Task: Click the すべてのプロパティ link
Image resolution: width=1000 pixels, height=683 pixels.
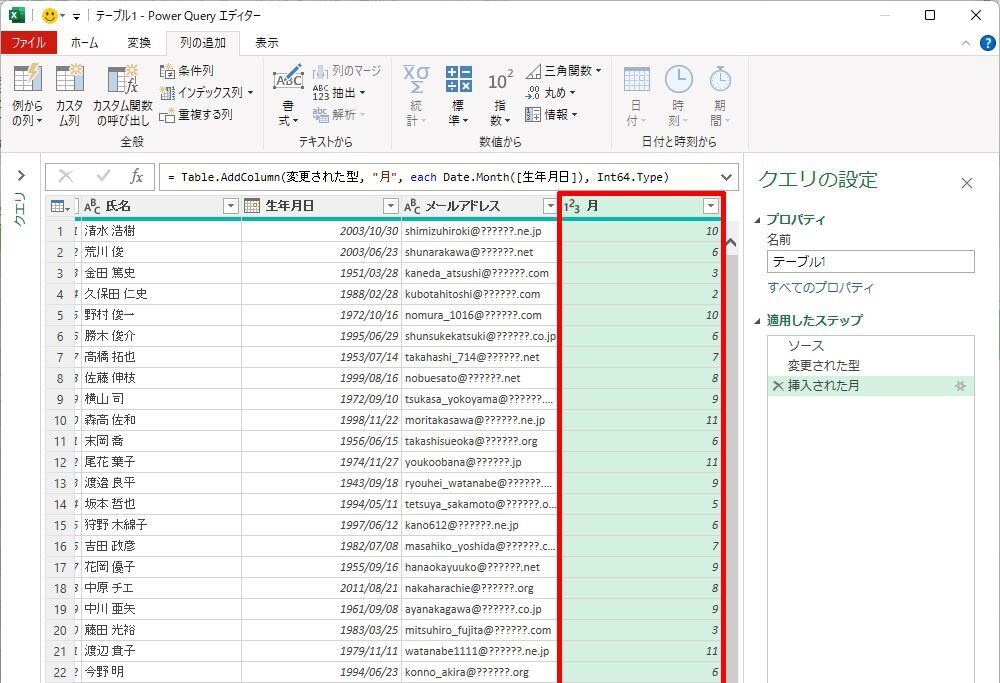Action: coord(820,288)
